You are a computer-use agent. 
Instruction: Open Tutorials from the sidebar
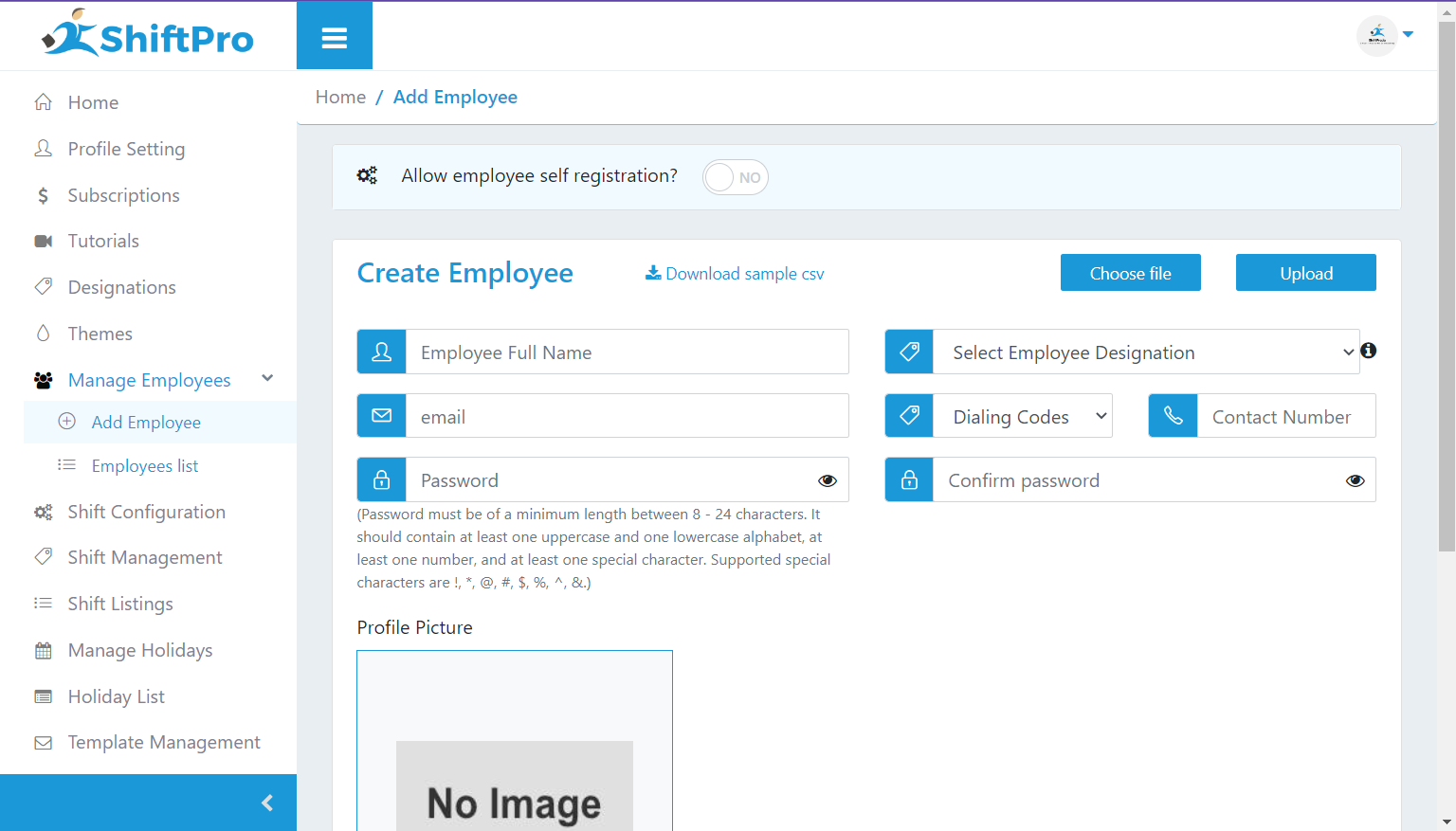pyautogui.click(x=103, y=241)
